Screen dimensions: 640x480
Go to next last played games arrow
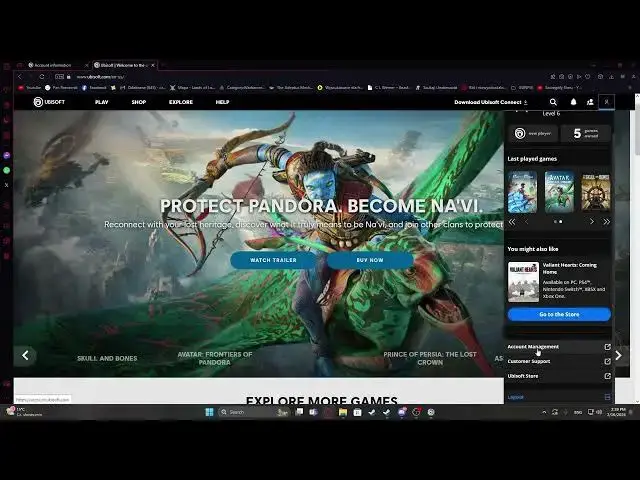click(x=591, y=222)
